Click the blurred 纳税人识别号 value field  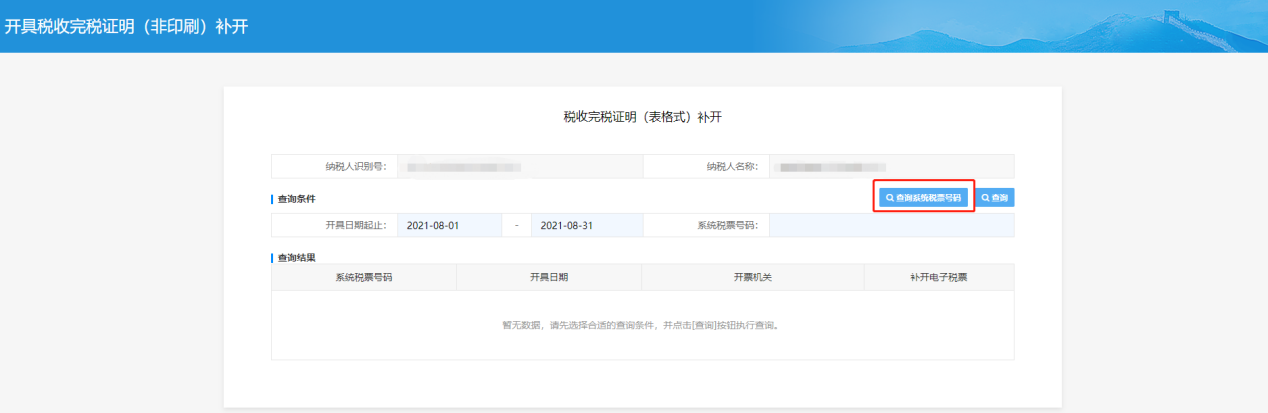coord(520,167)
